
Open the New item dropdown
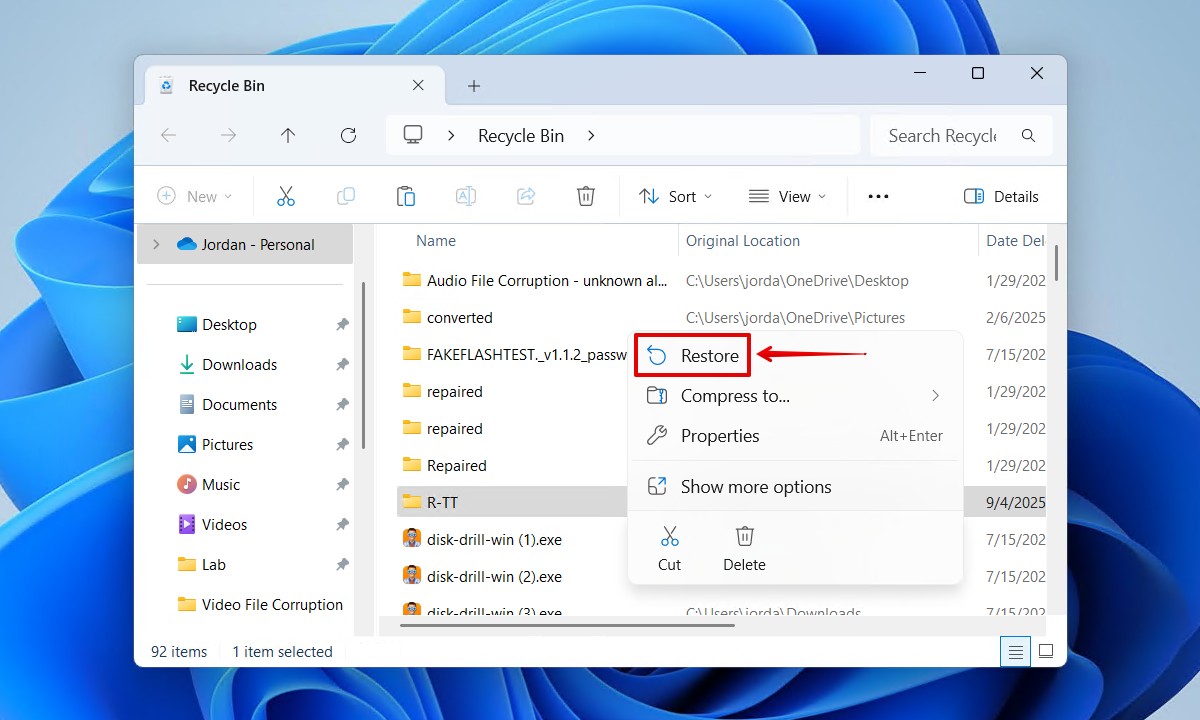pos(195,196)
